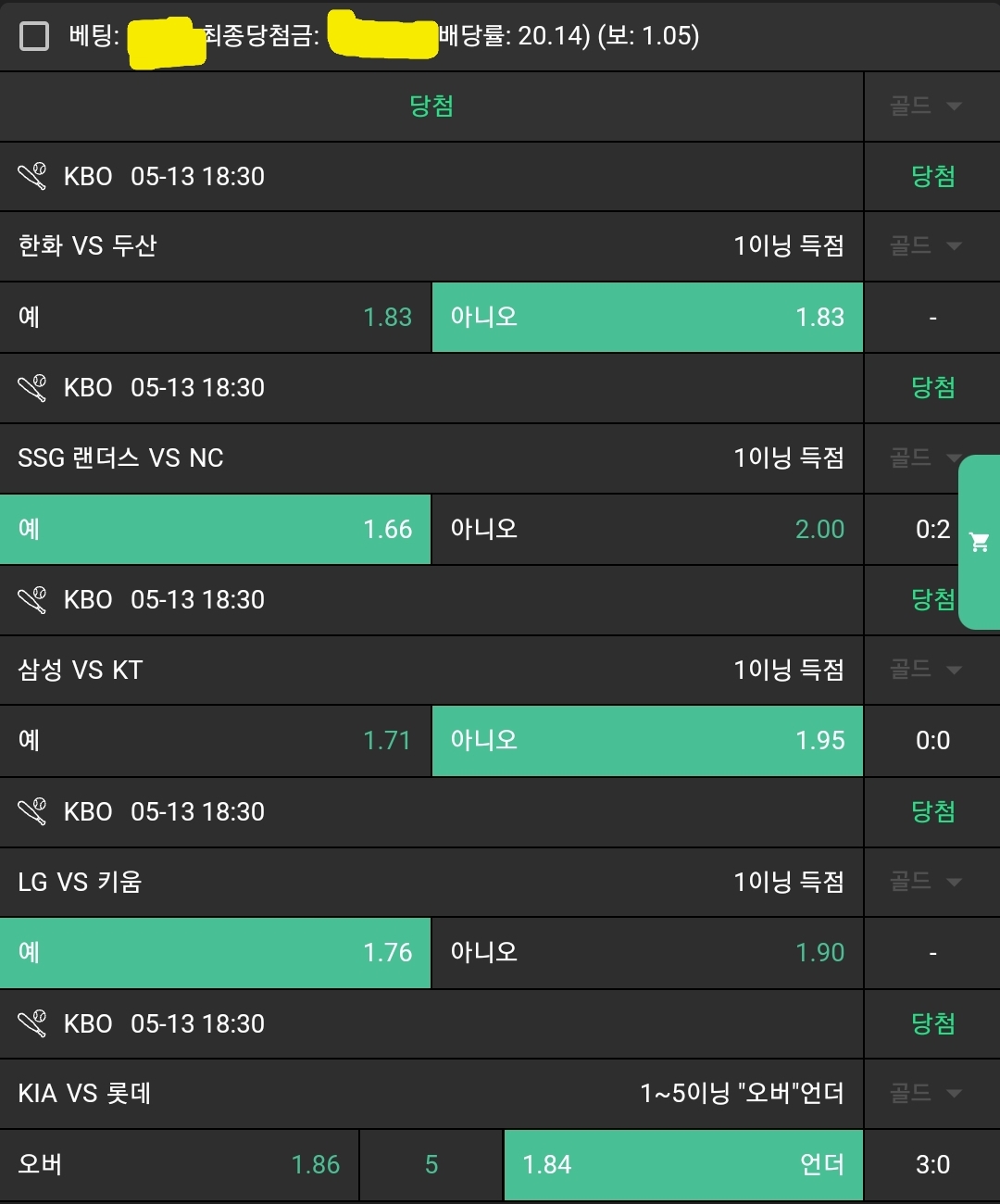Click baseball icon above LG VS 키움
This screenshot has height=1204, width=1000.
32,811
